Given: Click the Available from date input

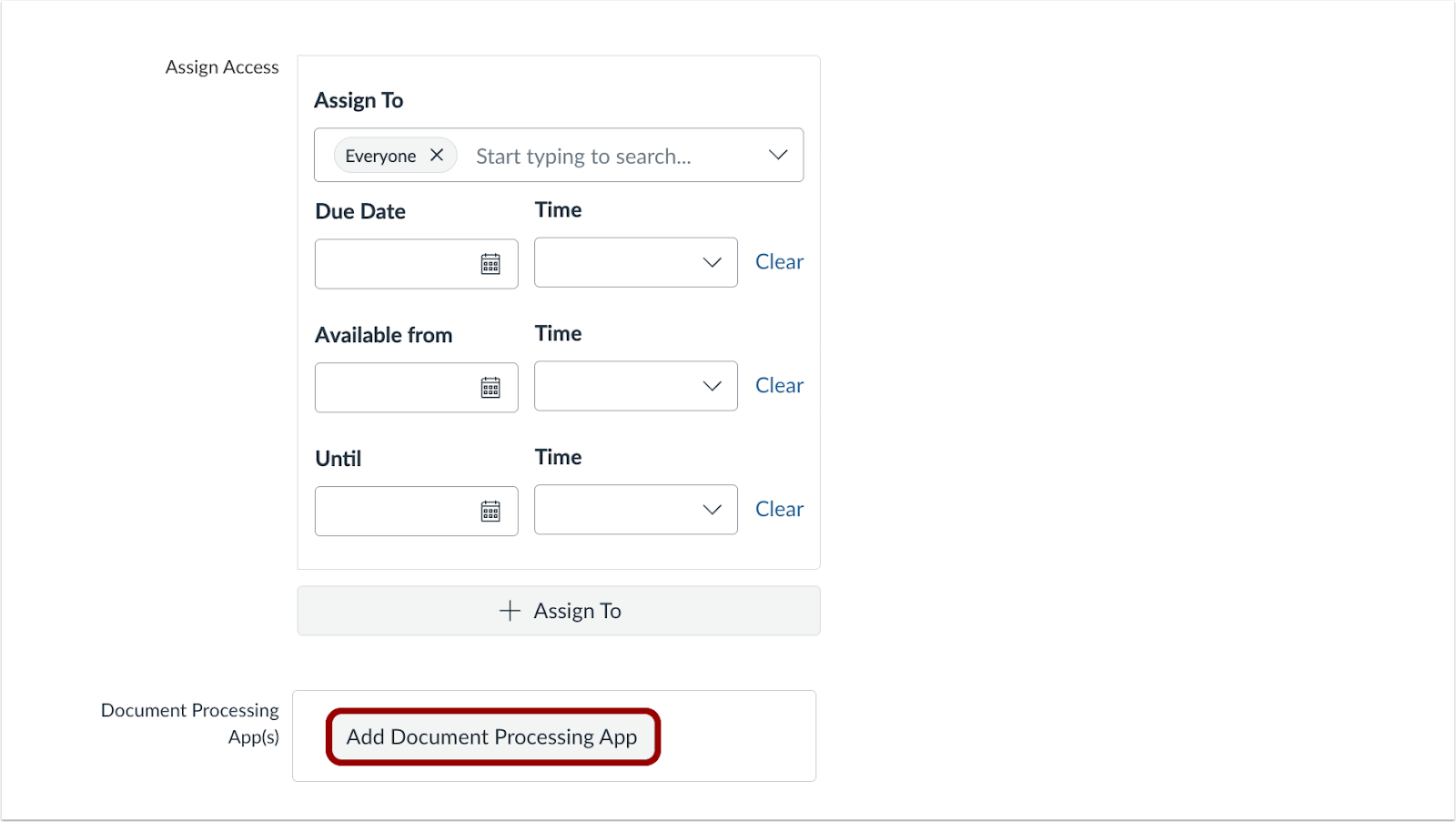Looking at the screenshot, I should point(400,387).
